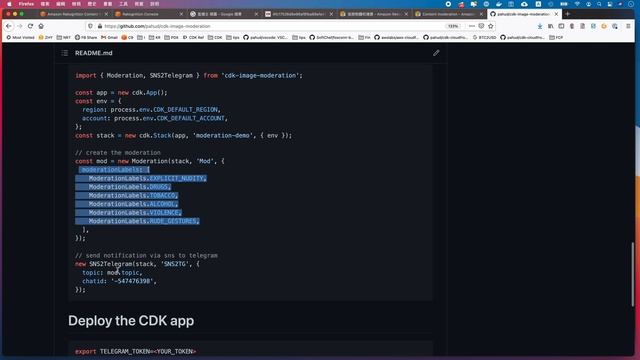Open page actions three-dot menu in address bar

pos(471,26)
